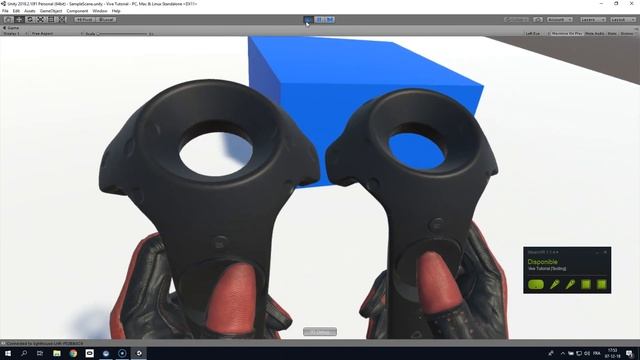The width and height of the screenshot is (640, 360).
Task: Open the Windows notification center
Action: (x=629, y=353)
